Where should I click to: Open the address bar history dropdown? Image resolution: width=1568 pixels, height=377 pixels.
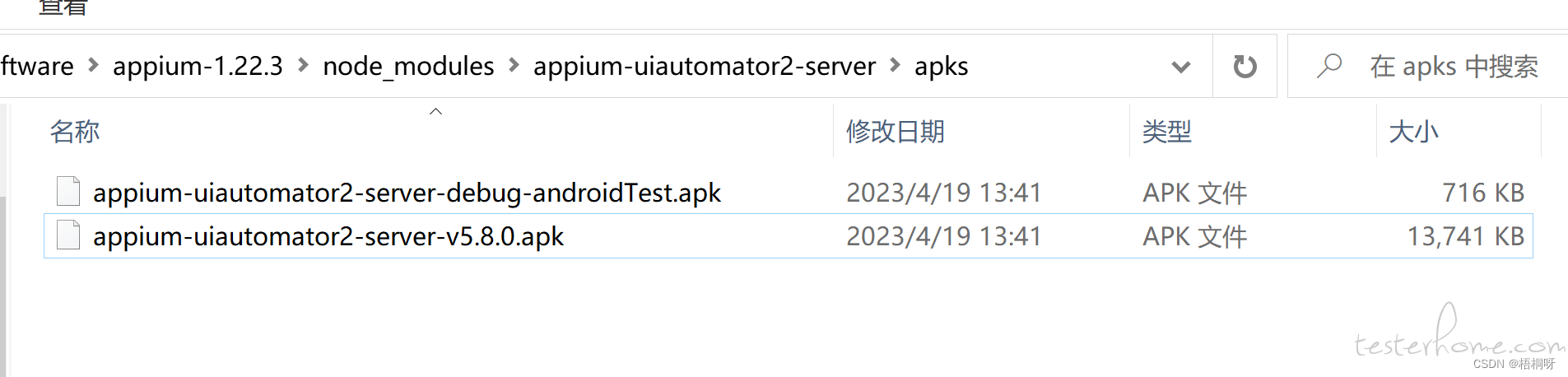click(1181, 67)
